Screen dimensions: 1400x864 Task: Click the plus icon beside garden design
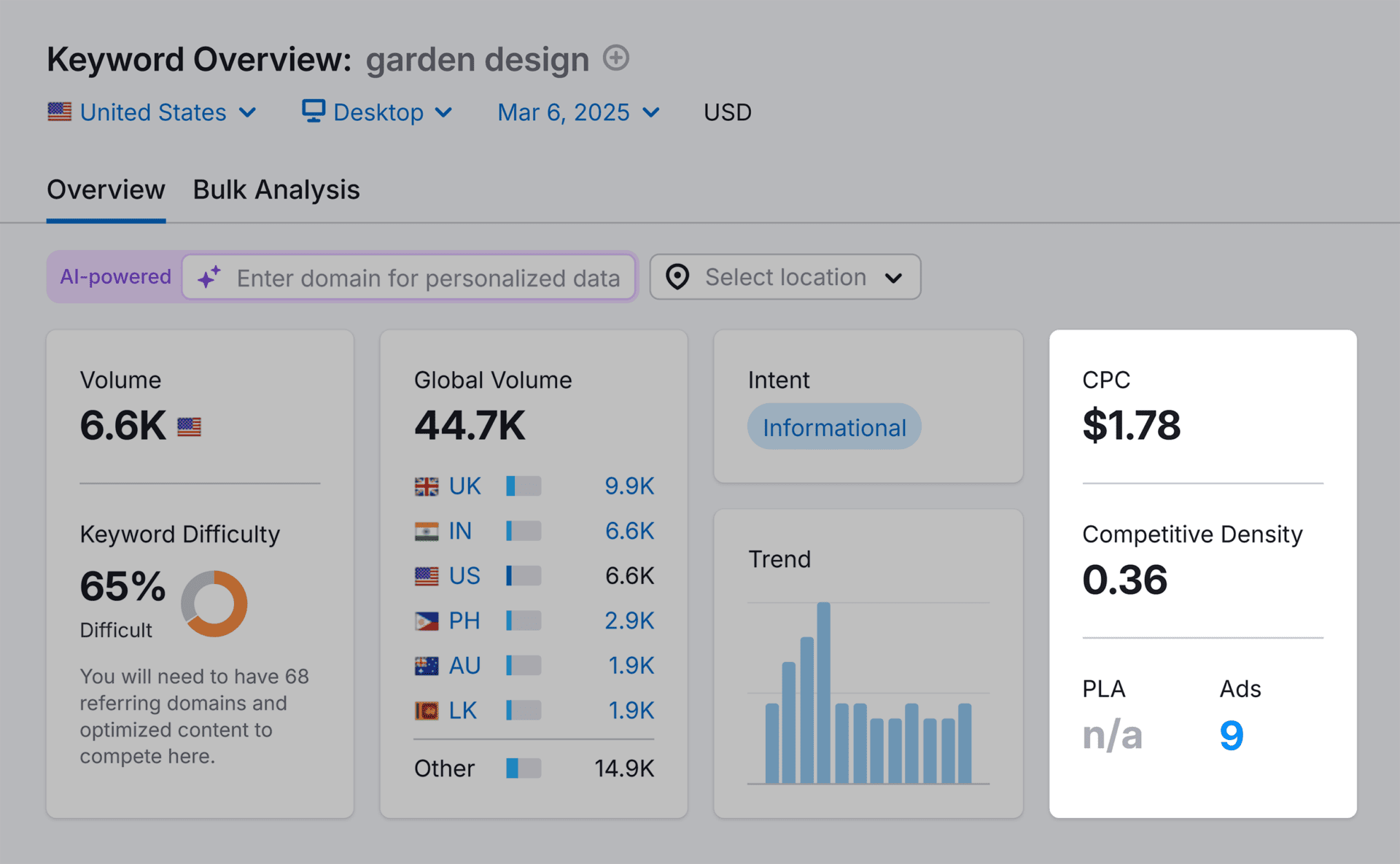tap(616, 58)
